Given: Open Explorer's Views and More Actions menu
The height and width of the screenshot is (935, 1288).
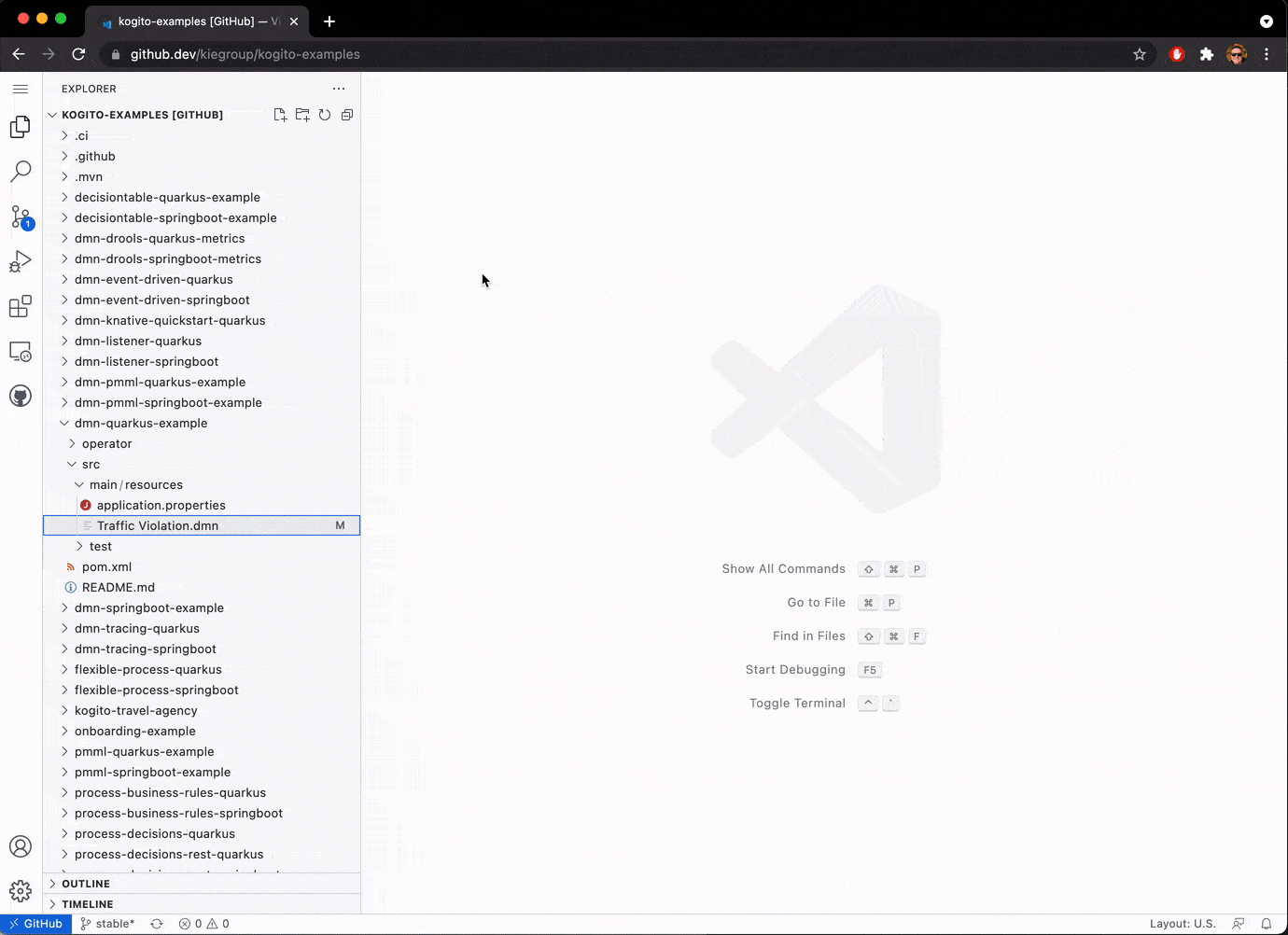Looking at the screenshot, I should (339, 89).
